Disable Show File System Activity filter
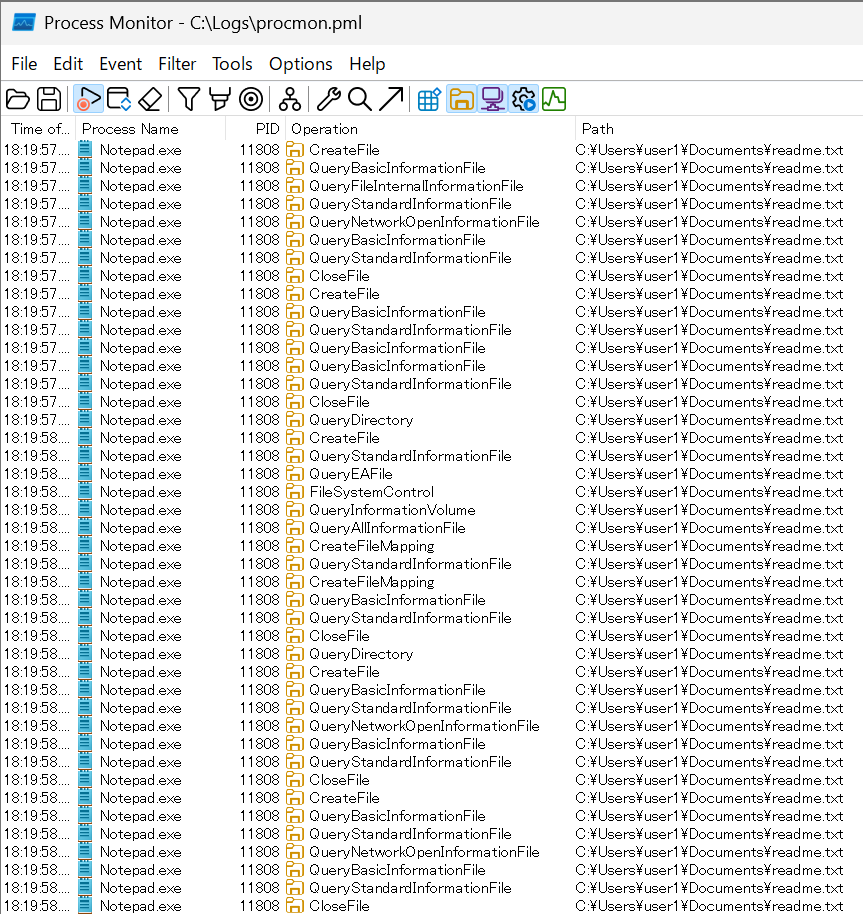The width and height of the screenshot is (863, 914). 461,99
